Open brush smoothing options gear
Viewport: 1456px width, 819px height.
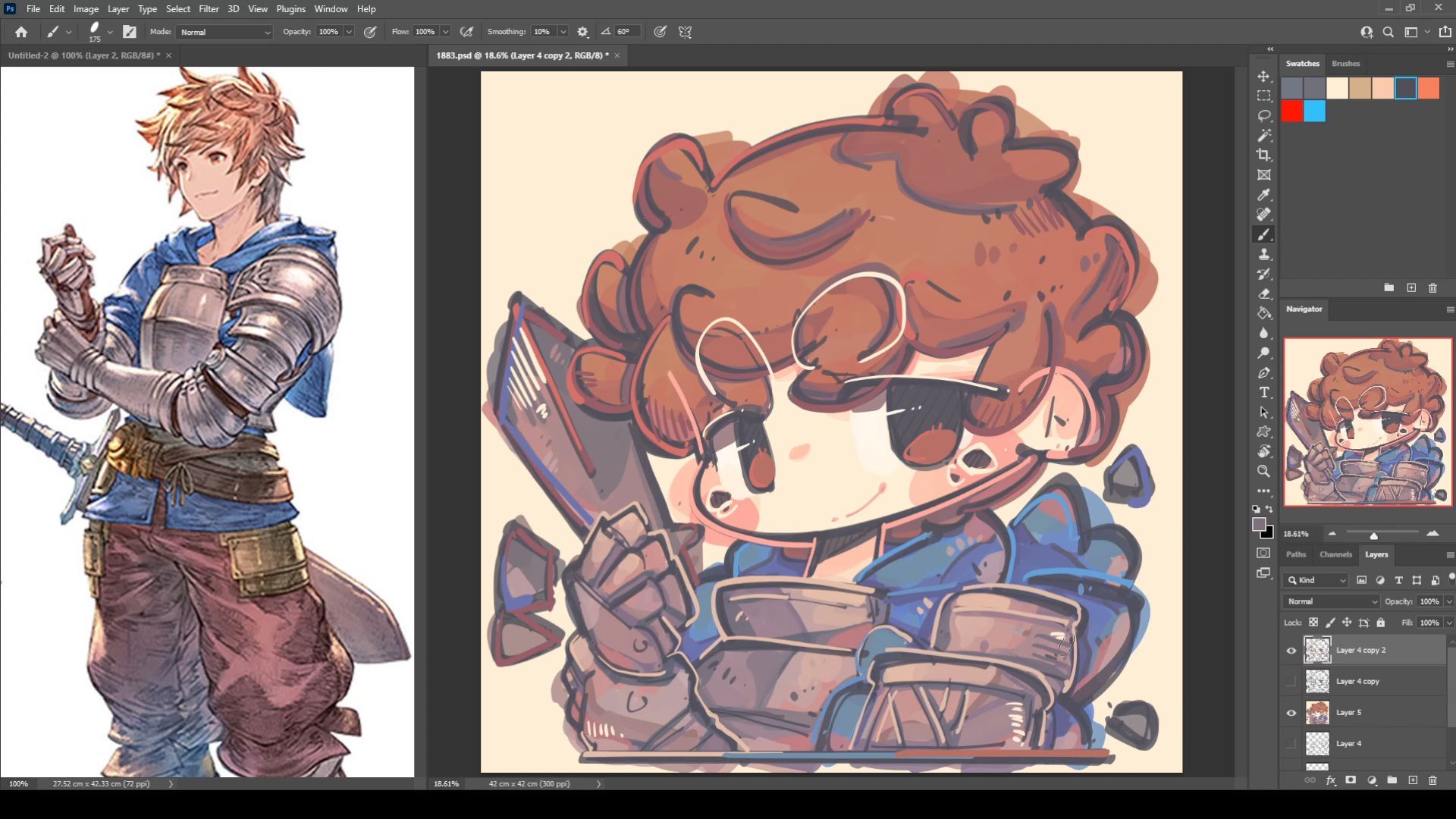pos(582,32)
